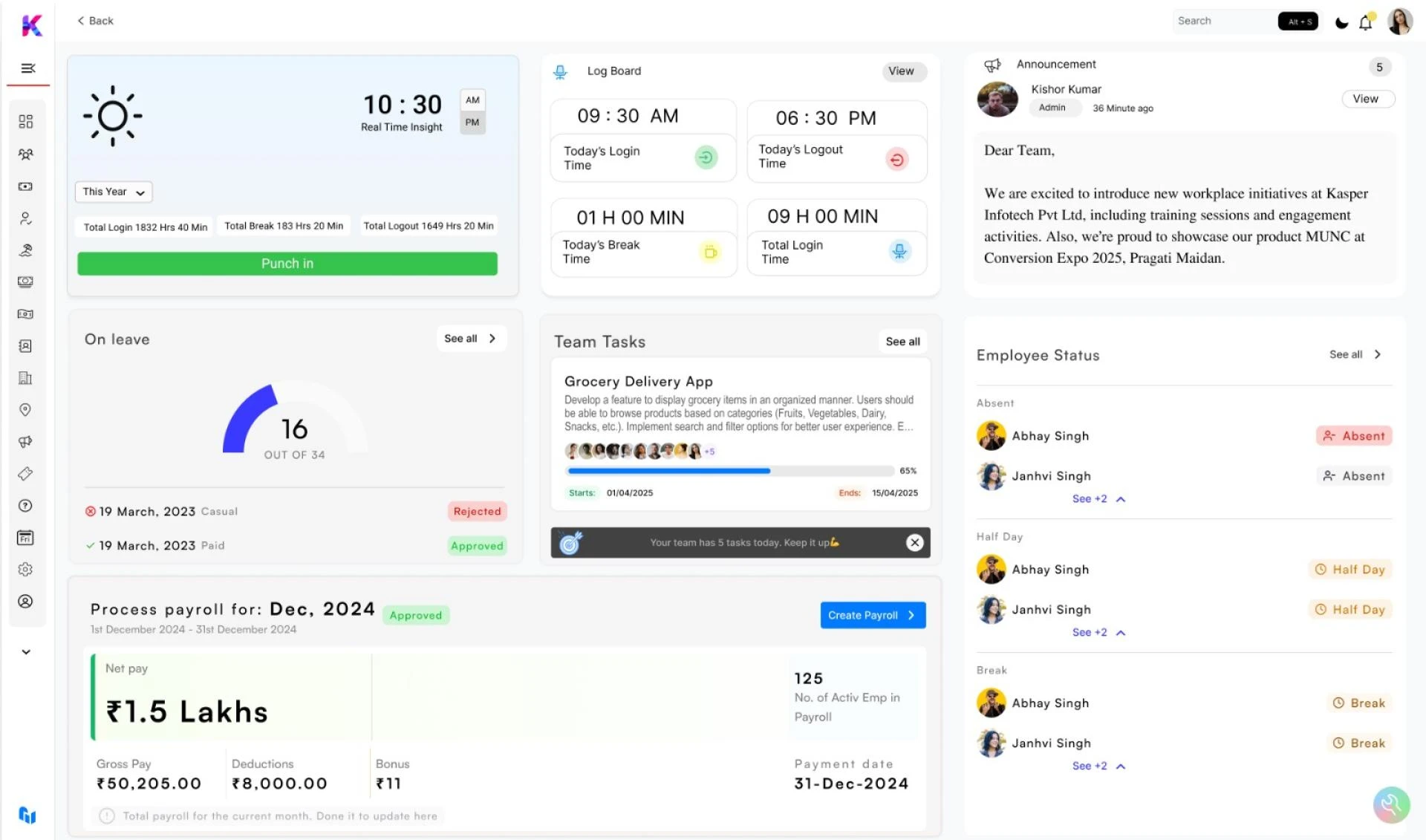
Task: Click inside the Search field
Action: tap(1225, 20)
